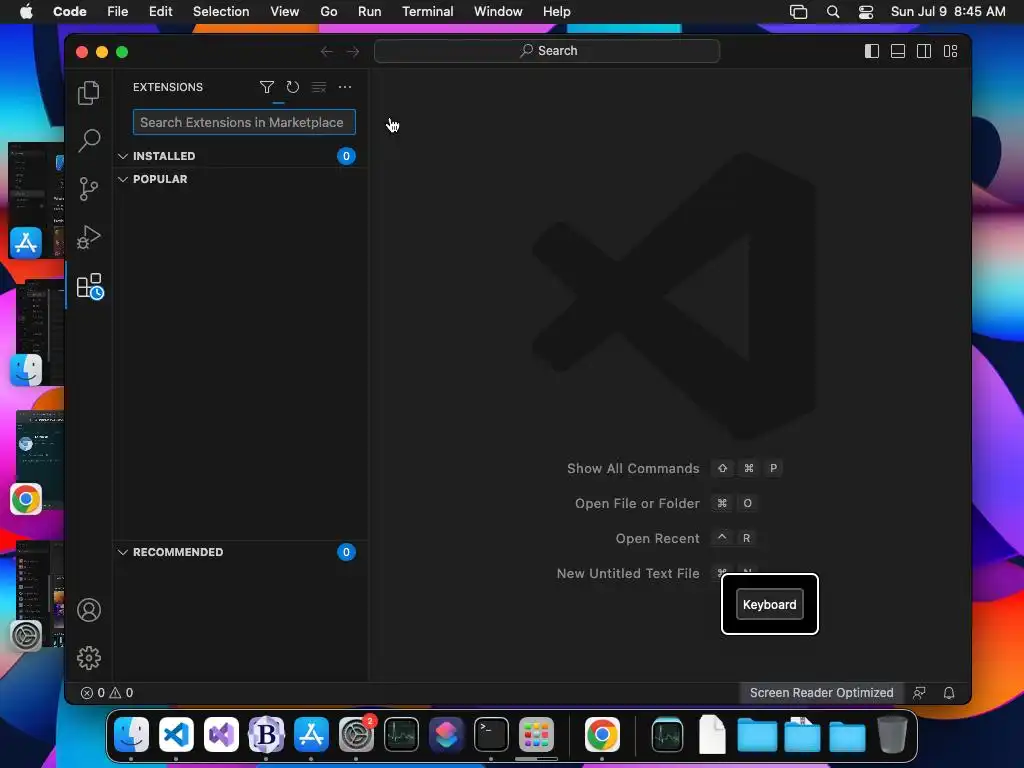The image size is (1024, 768).
Task: Open the feedback icon in status bar
Action: [919, 693]
